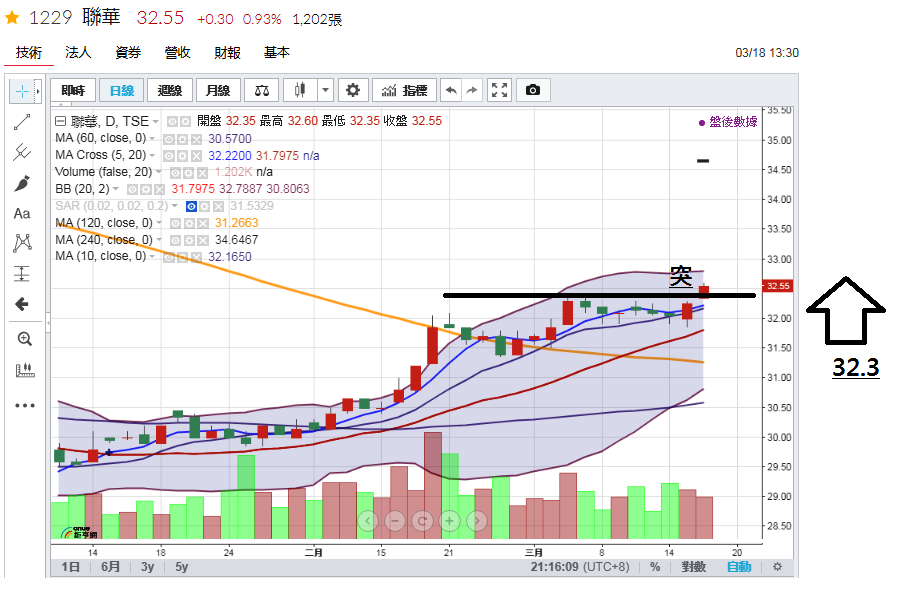
Task: Select the 即時 realtime interval
Action: [73, 90]
